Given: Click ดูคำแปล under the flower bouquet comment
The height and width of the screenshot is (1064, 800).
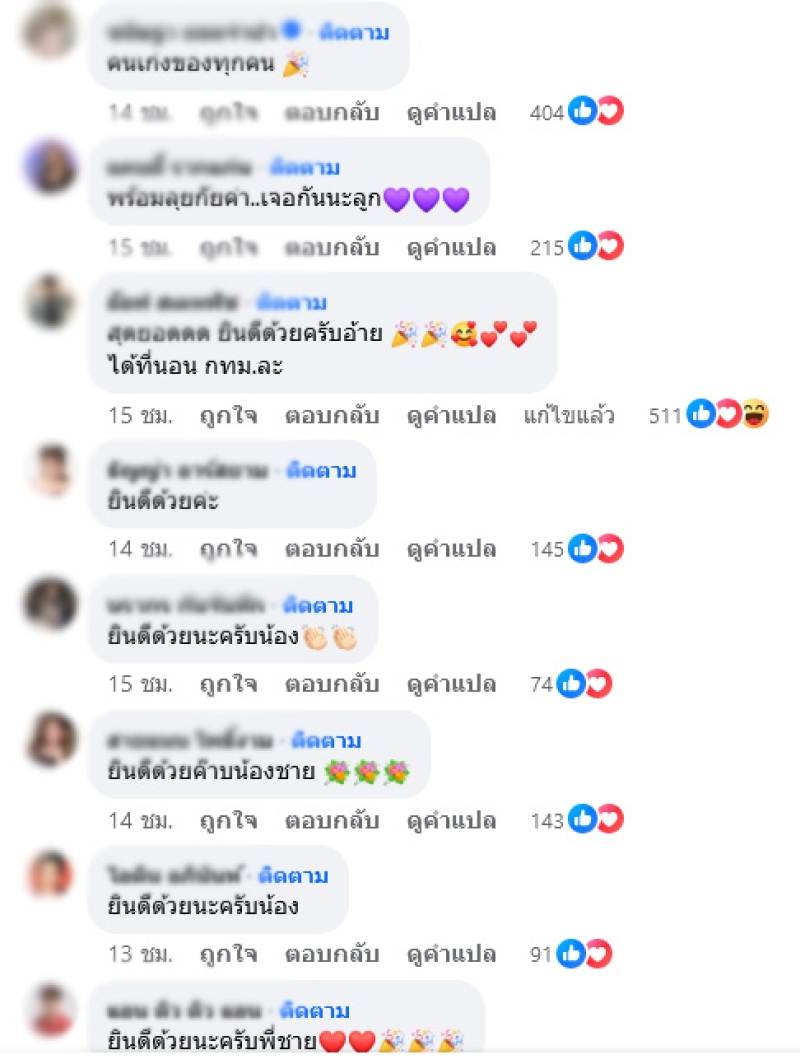Looking at the screenshot, I should tap(451, 820).
